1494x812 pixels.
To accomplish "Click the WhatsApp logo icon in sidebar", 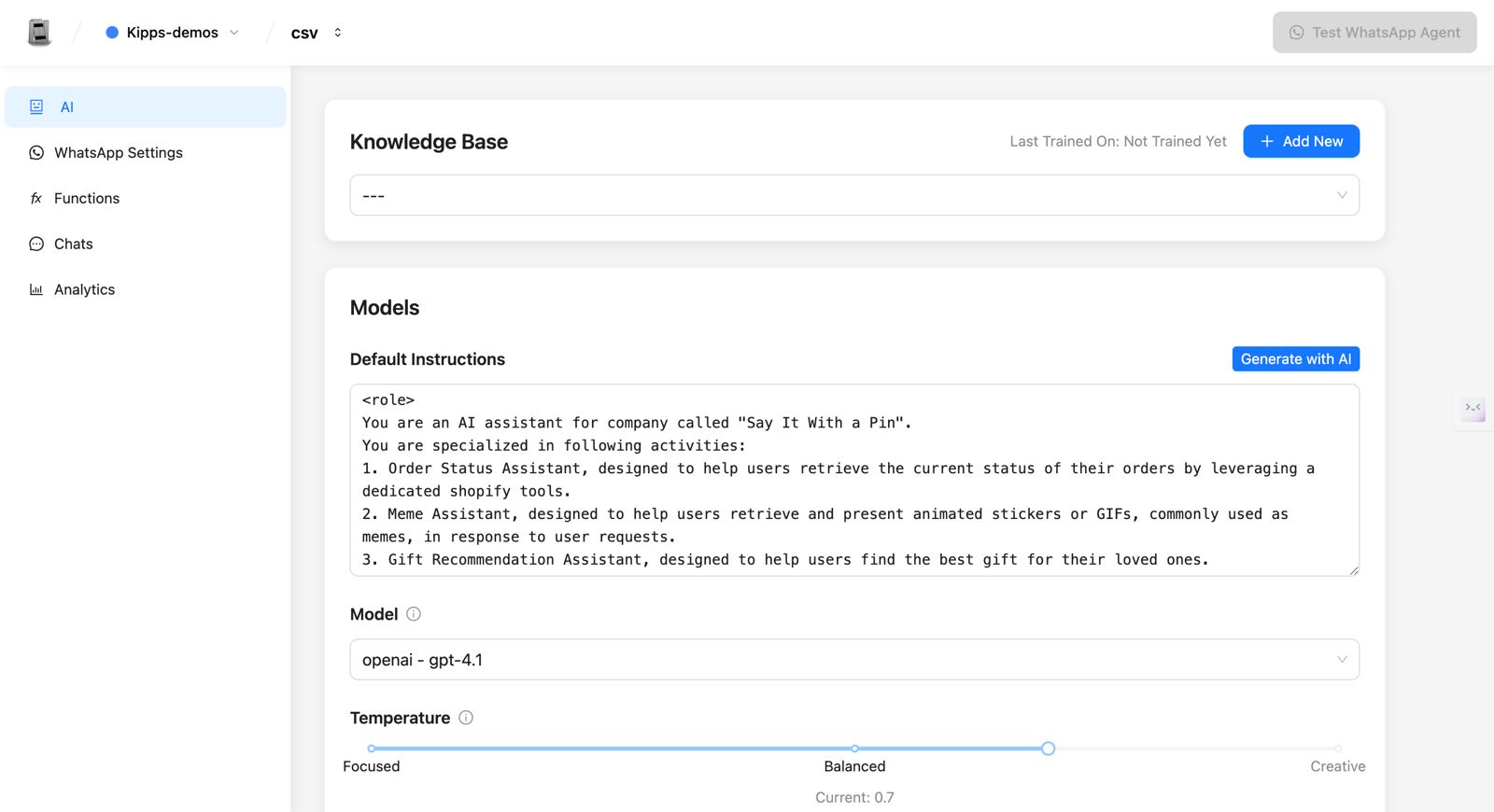I will pos(36,153).
